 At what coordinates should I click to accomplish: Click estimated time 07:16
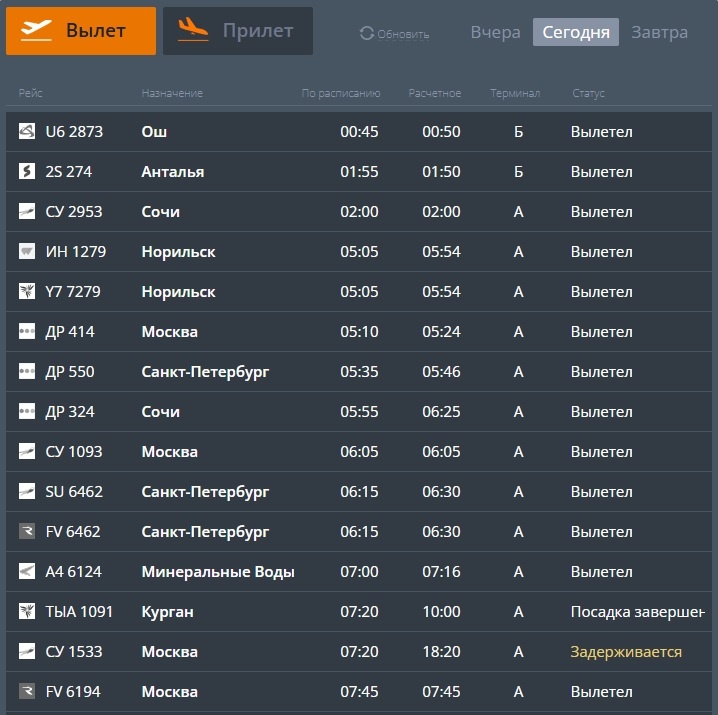[x=441, y=572]
